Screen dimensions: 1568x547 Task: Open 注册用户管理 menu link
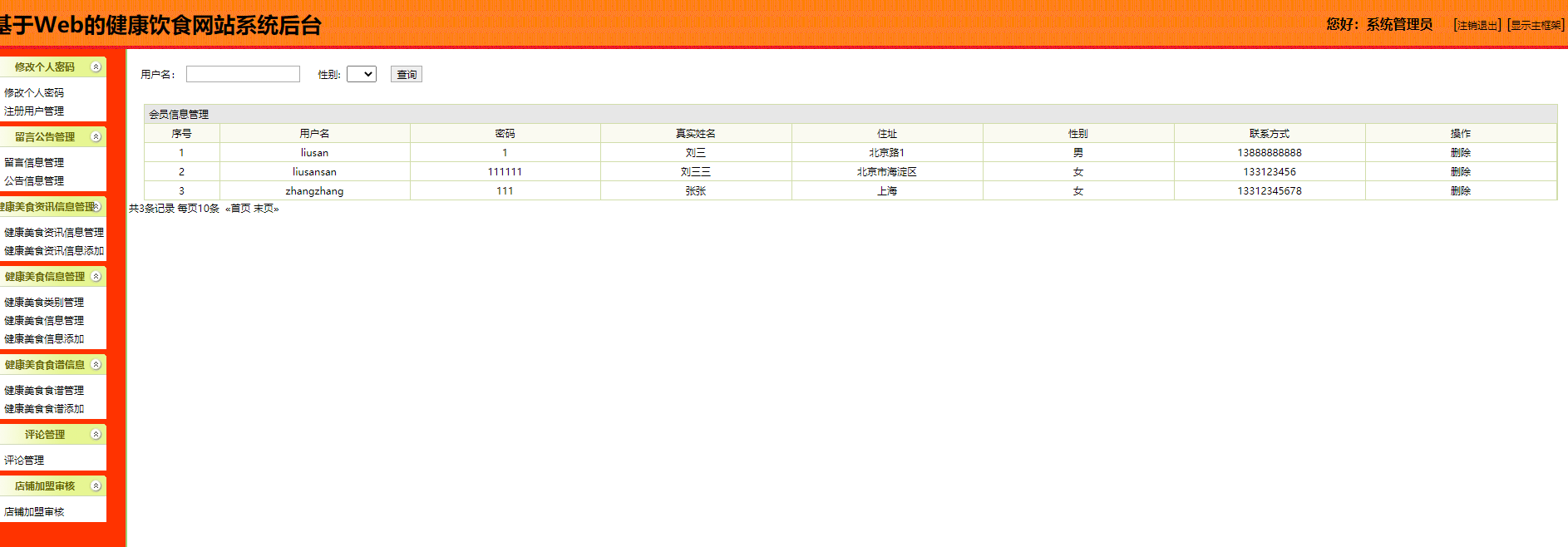click(x=34, y=111)
